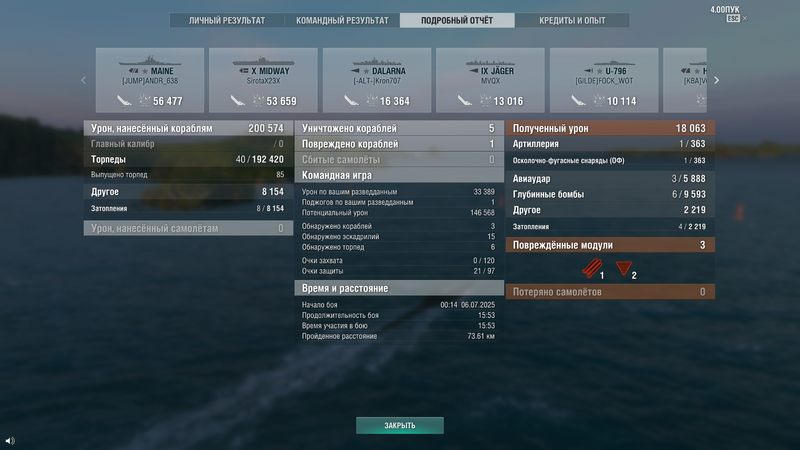Viewport: 800px width, 450px height.
Task: Select the Подробный отчёт tab
Action: tap(457, 20)
